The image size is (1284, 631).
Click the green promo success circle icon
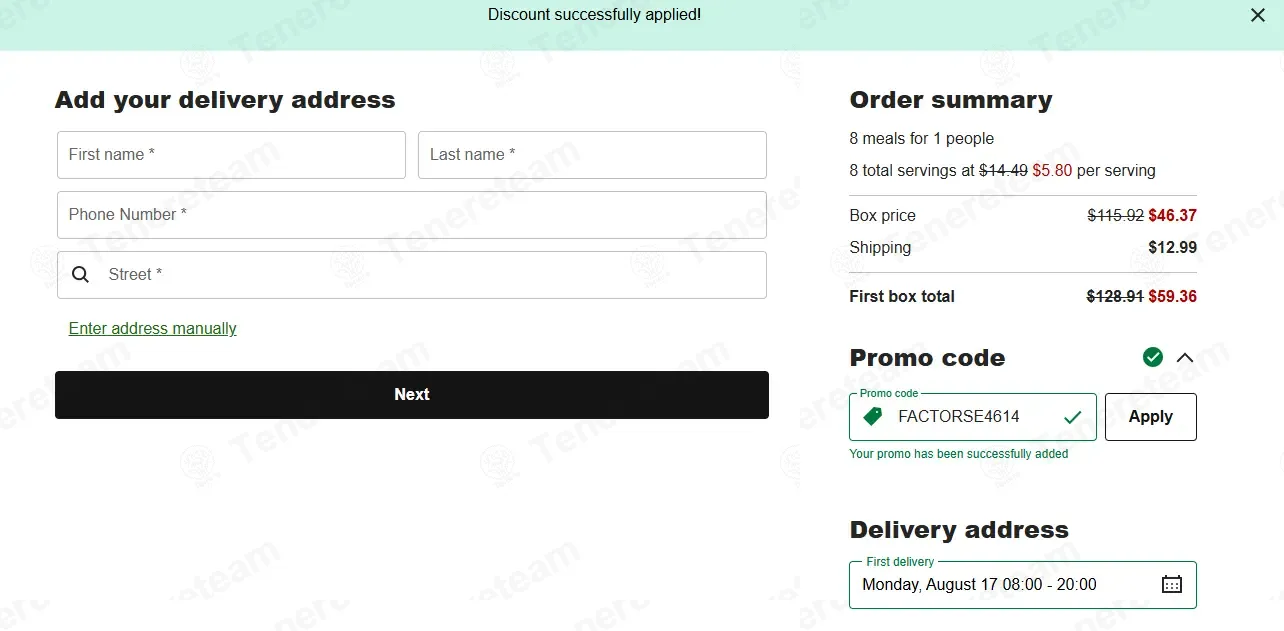[x=1153, y=357]
